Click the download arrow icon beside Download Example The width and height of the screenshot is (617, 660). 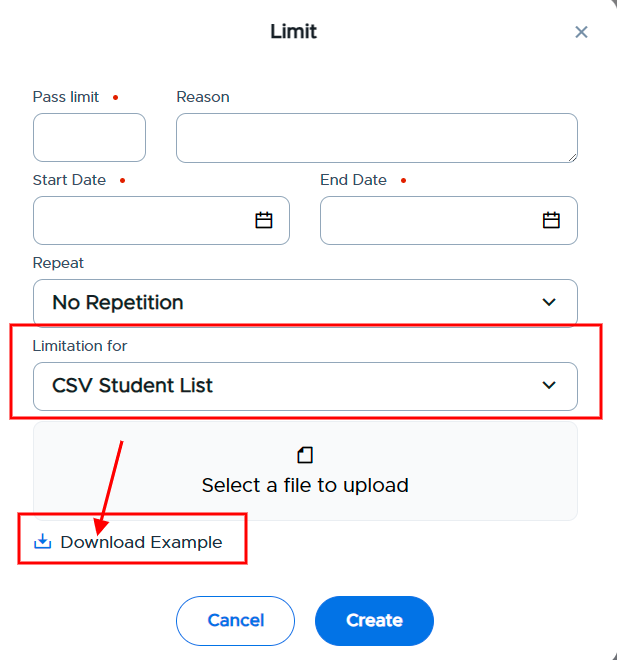pyautogui.click(x=43, y=542)
